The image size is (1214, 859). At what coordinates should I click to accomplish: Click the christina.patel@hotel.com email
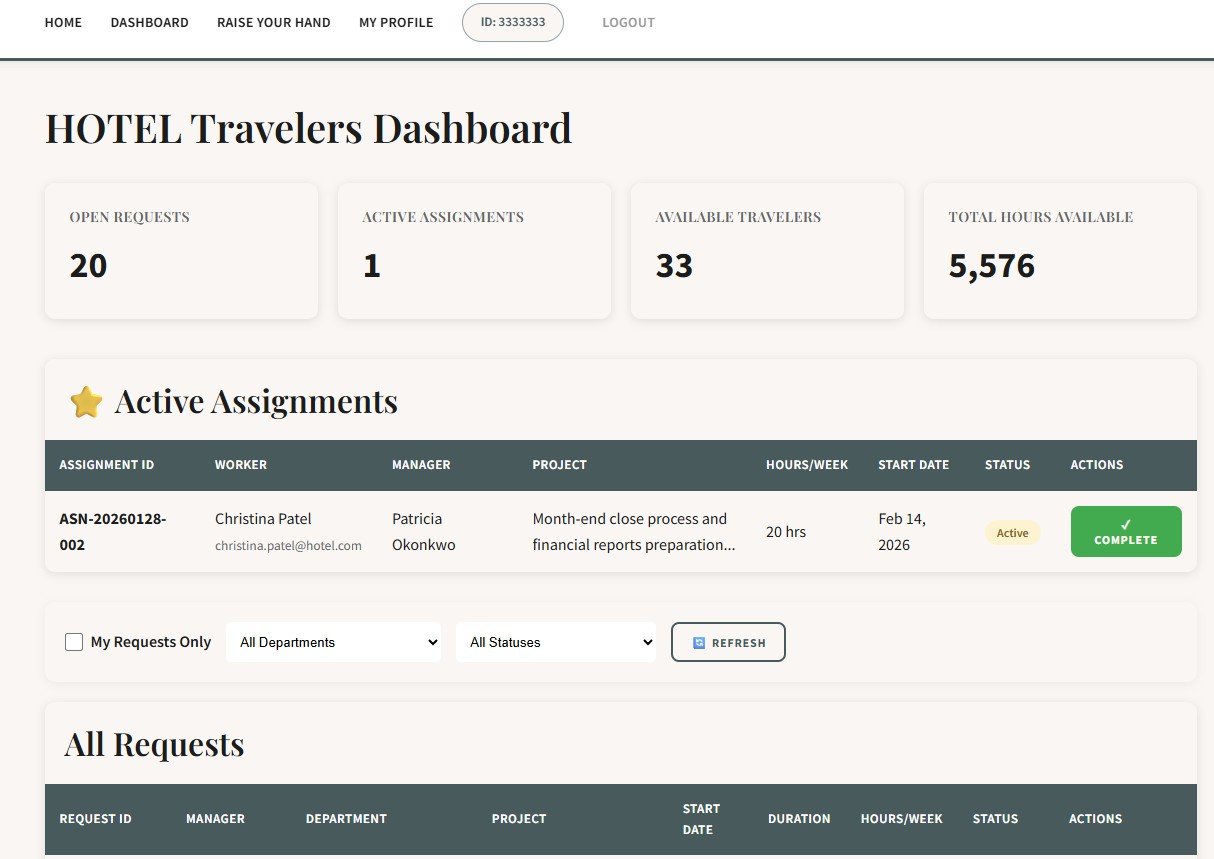(x=288, y=546)
